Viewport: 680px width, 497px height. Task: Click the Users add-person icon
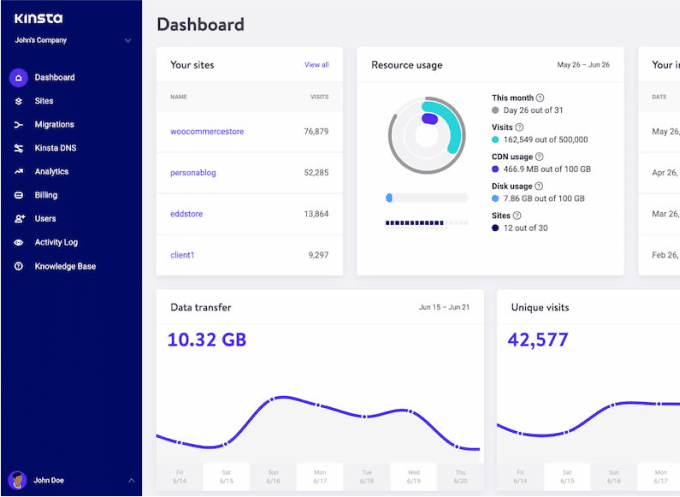point(18,219)
